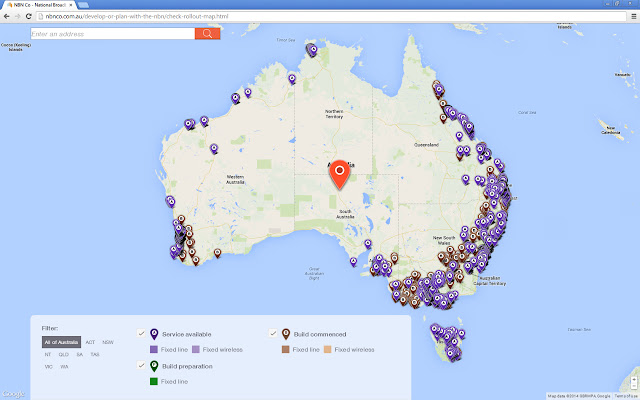Image resolution: width=640 pixels, height=400 pixels.
Task: Click the South Australia map label
Action: pos(345,214)
